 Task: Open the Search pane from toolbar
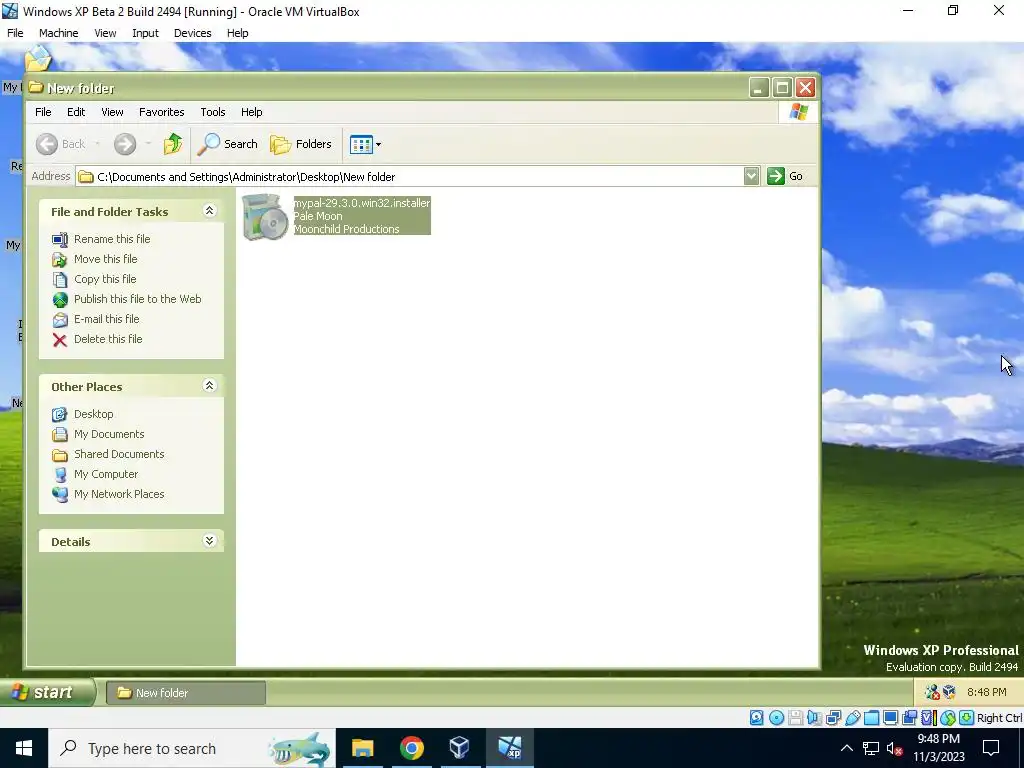point(228,144)
